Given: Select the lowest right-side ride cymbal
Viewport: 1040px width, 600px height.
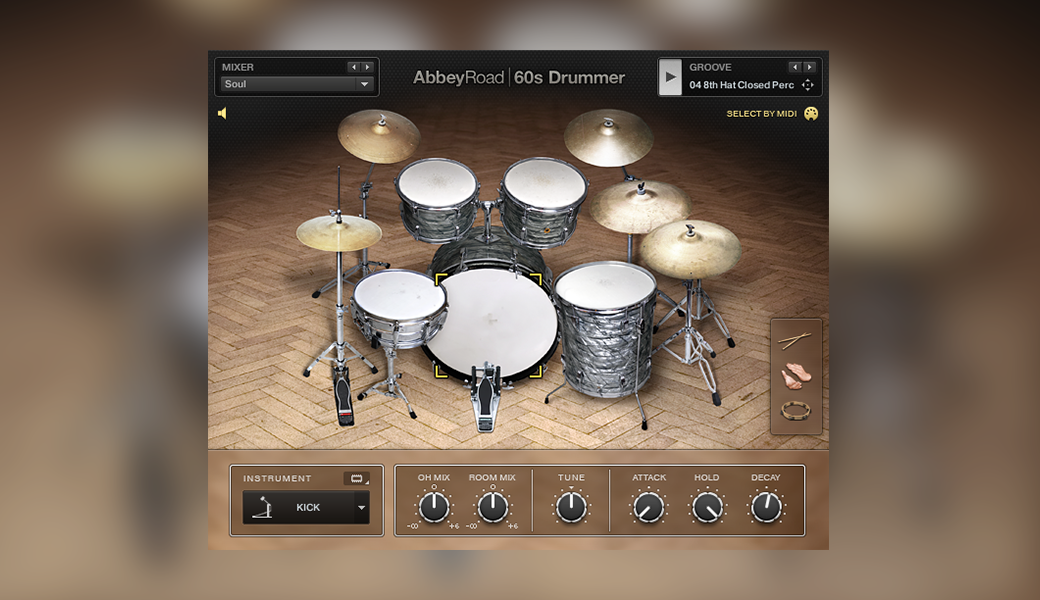Looking at the screenshot, I should (690, 249).
